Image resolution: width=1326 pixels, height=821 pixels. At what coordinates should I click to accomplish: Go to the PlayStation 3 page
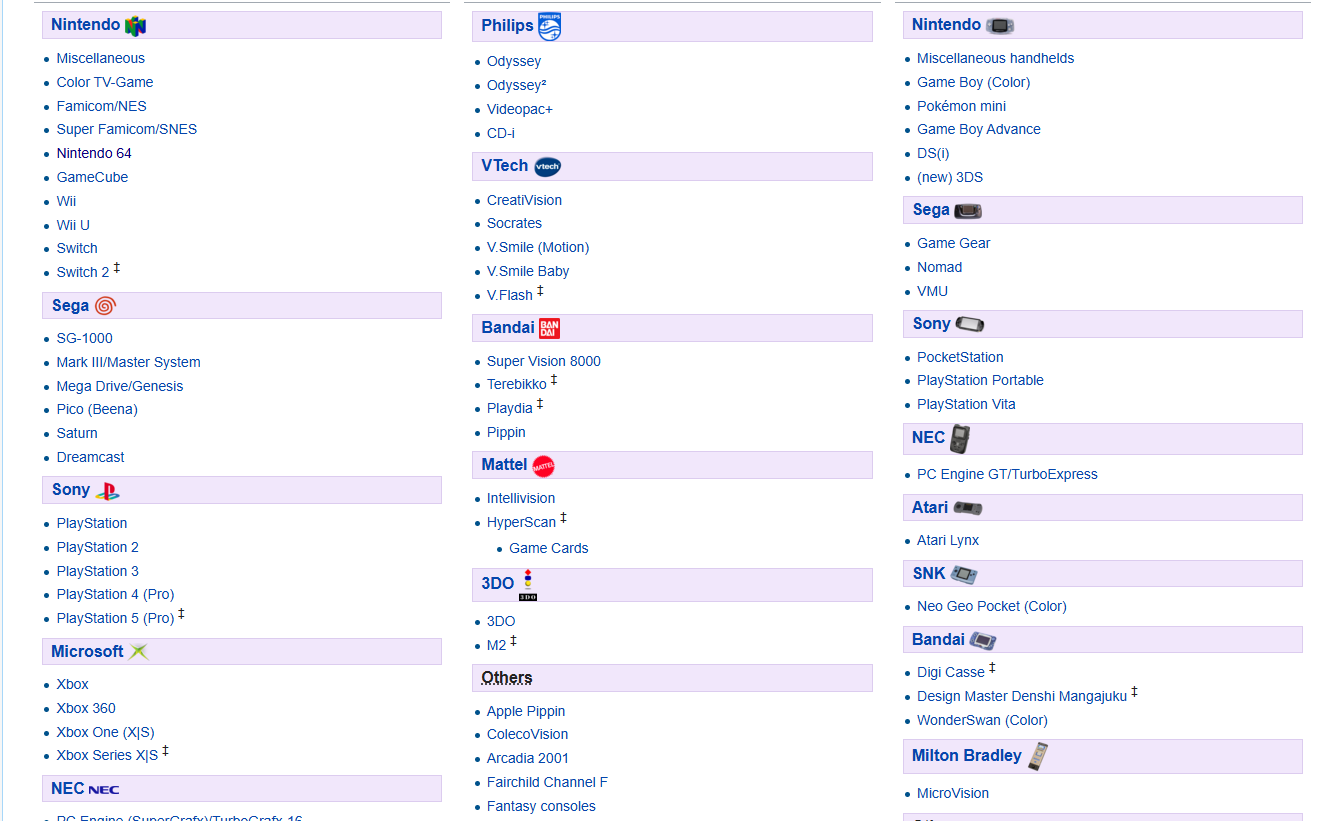tap(98, 571)
